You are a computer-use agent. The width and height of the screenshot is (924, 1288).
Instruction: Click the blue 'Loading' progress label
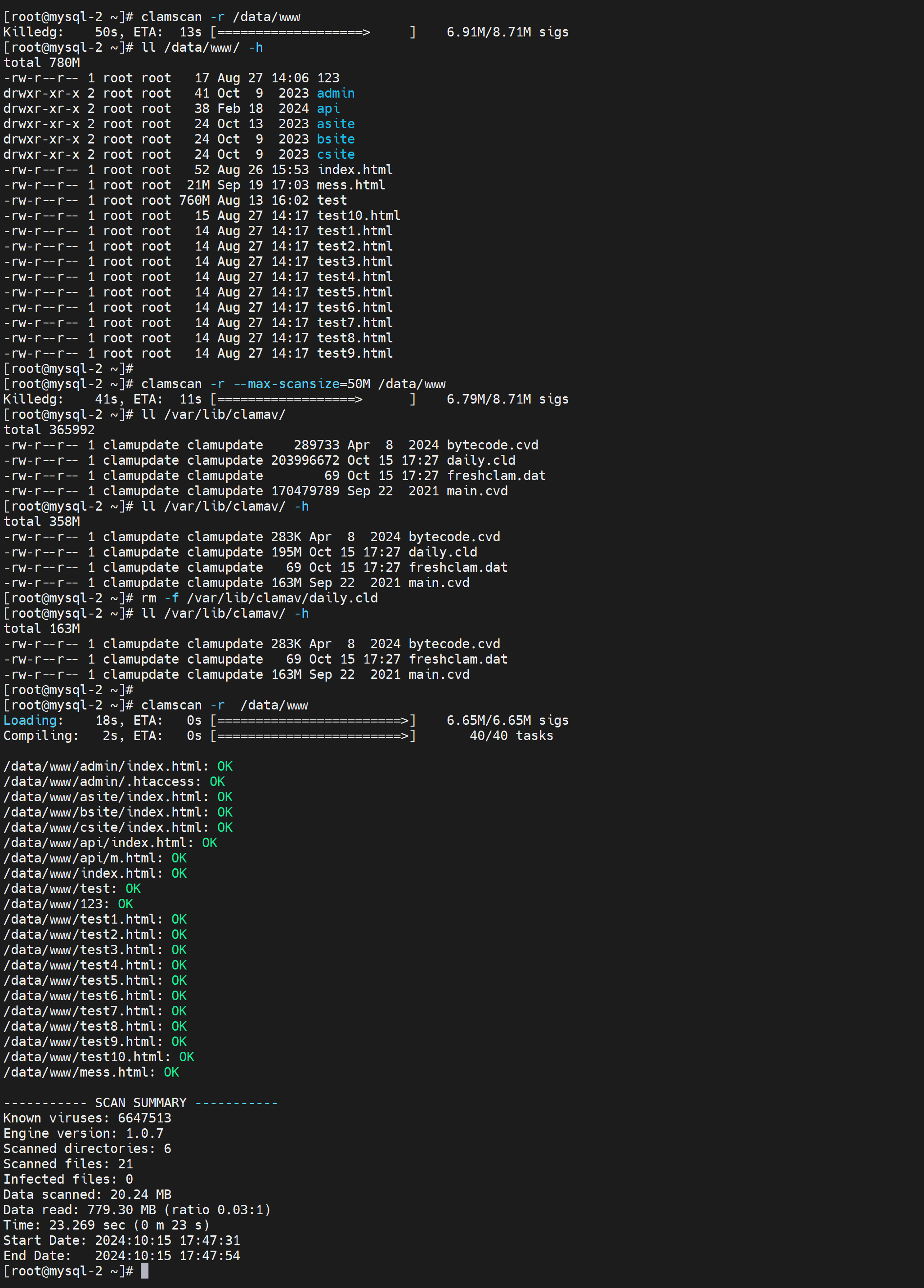(x=30, y=720)
